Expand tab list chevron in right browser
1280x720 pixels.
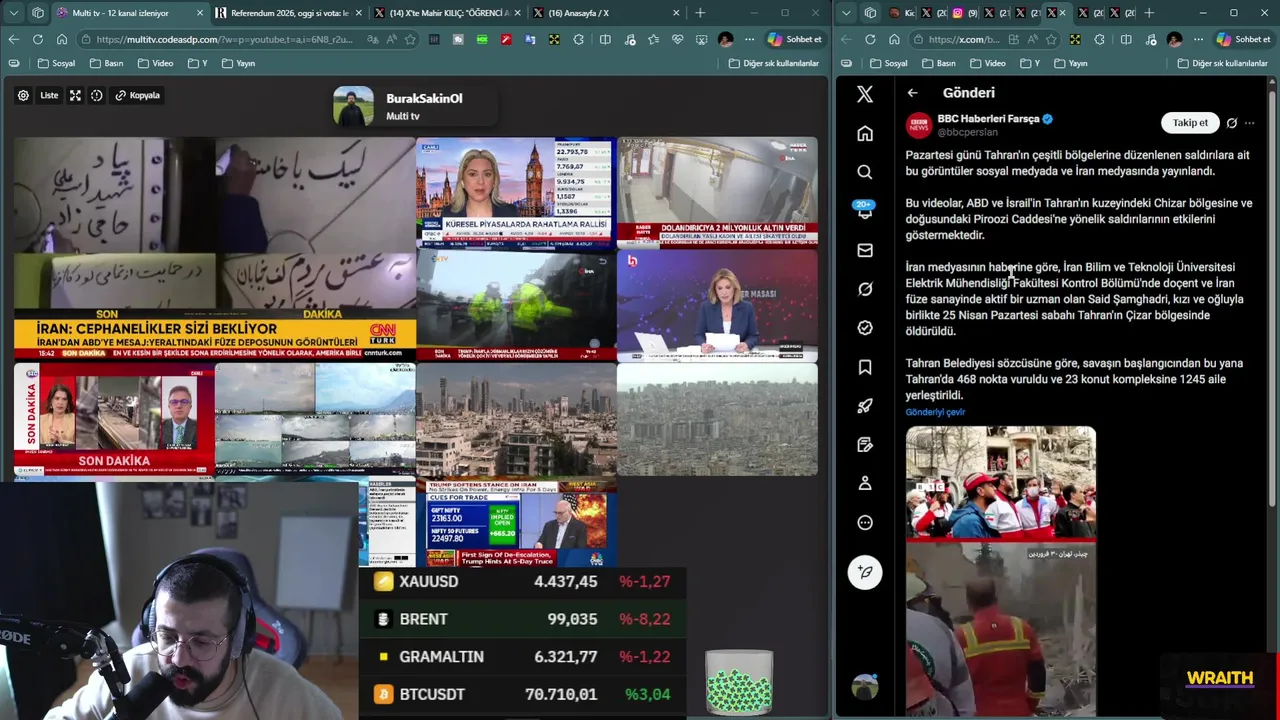coord(846,13)
